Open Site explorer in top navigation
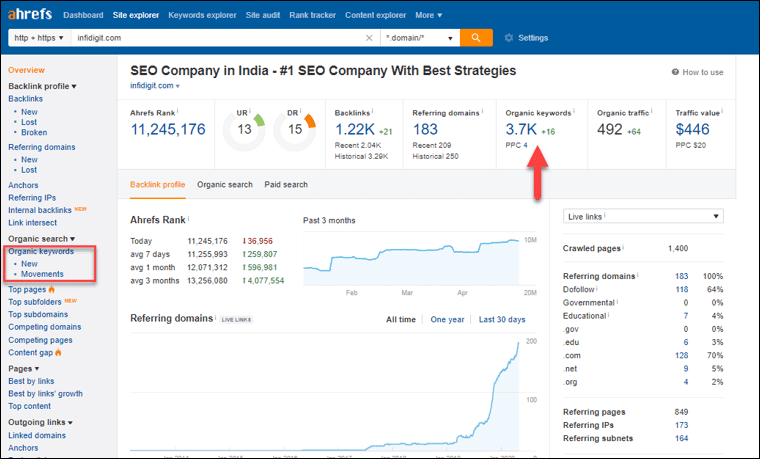 [136, 15]
